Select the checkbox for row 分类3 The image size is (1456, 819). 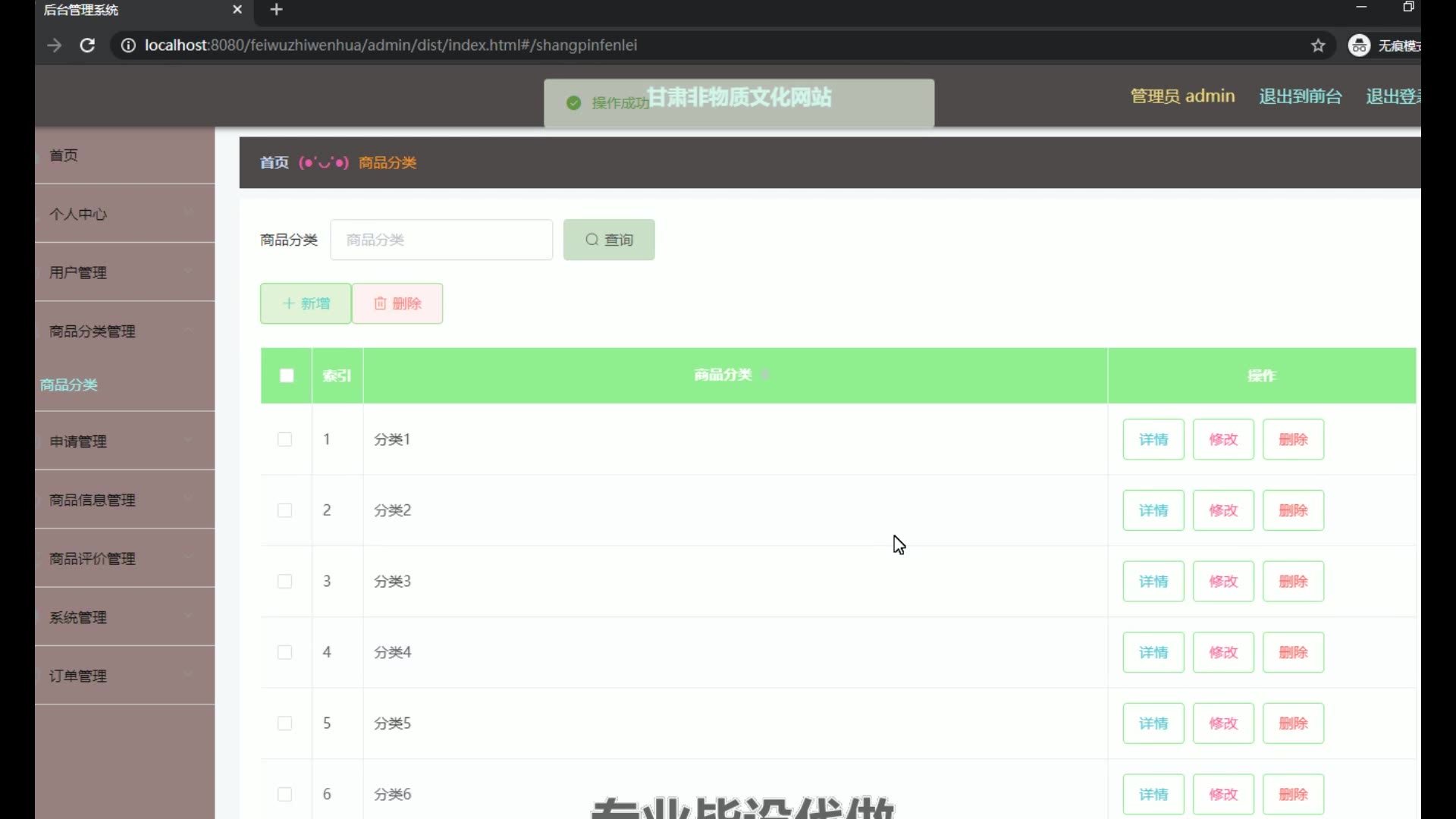(x=285, y=582)
